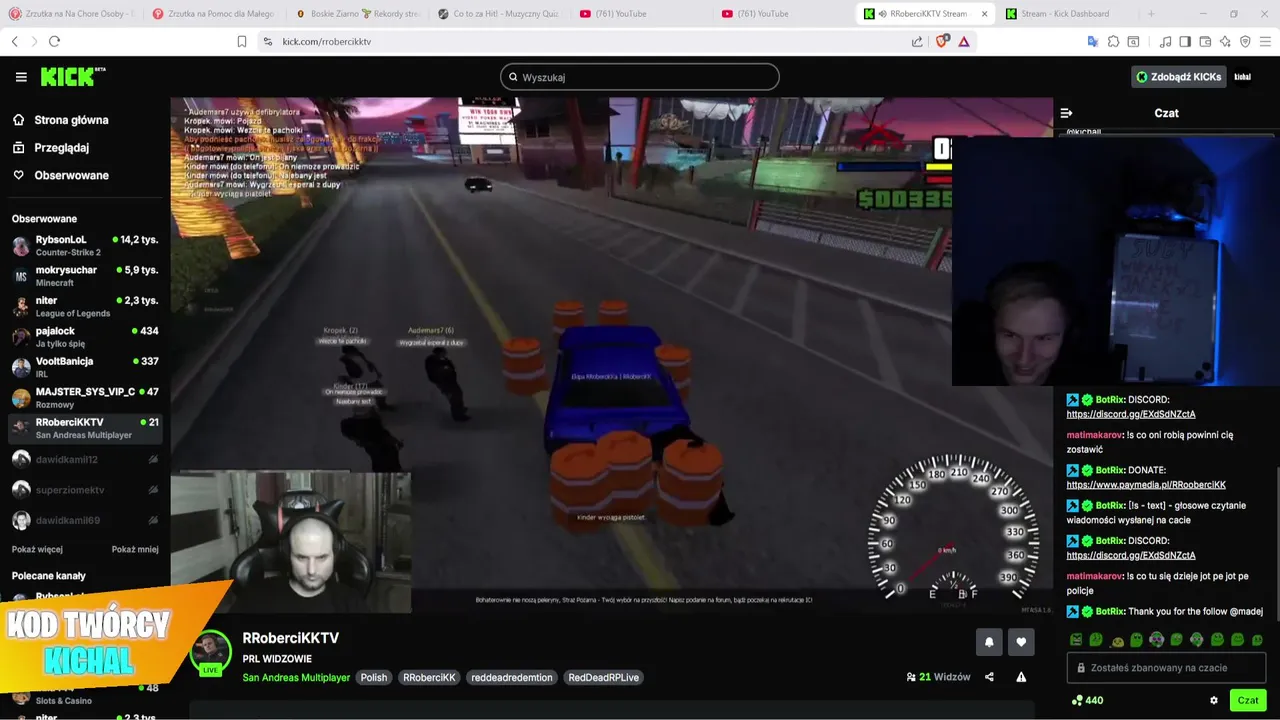Open the pajalock channel
This screenshot has height=720, width=1280.
[85, 337]
